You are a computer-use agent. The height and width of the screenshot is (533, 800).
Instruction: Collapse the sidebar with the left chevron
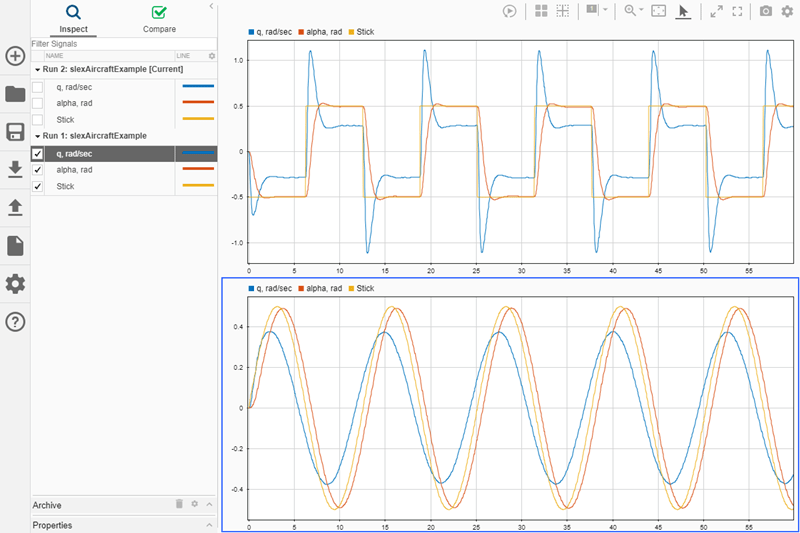pos(211,6)
